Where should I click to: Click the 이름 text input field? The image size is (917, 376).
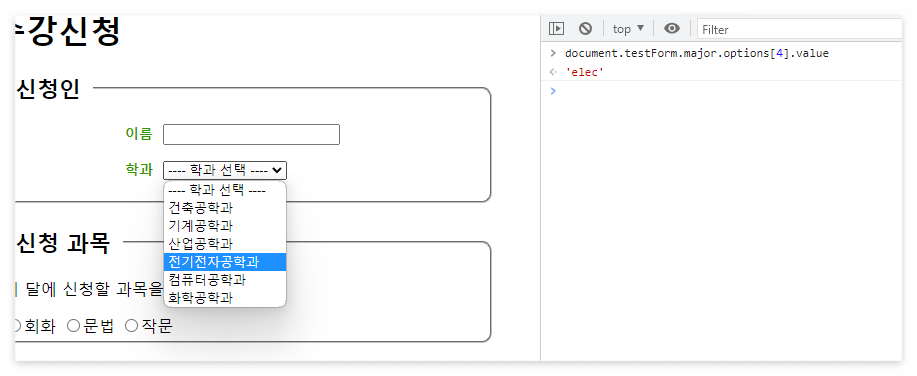251,134
